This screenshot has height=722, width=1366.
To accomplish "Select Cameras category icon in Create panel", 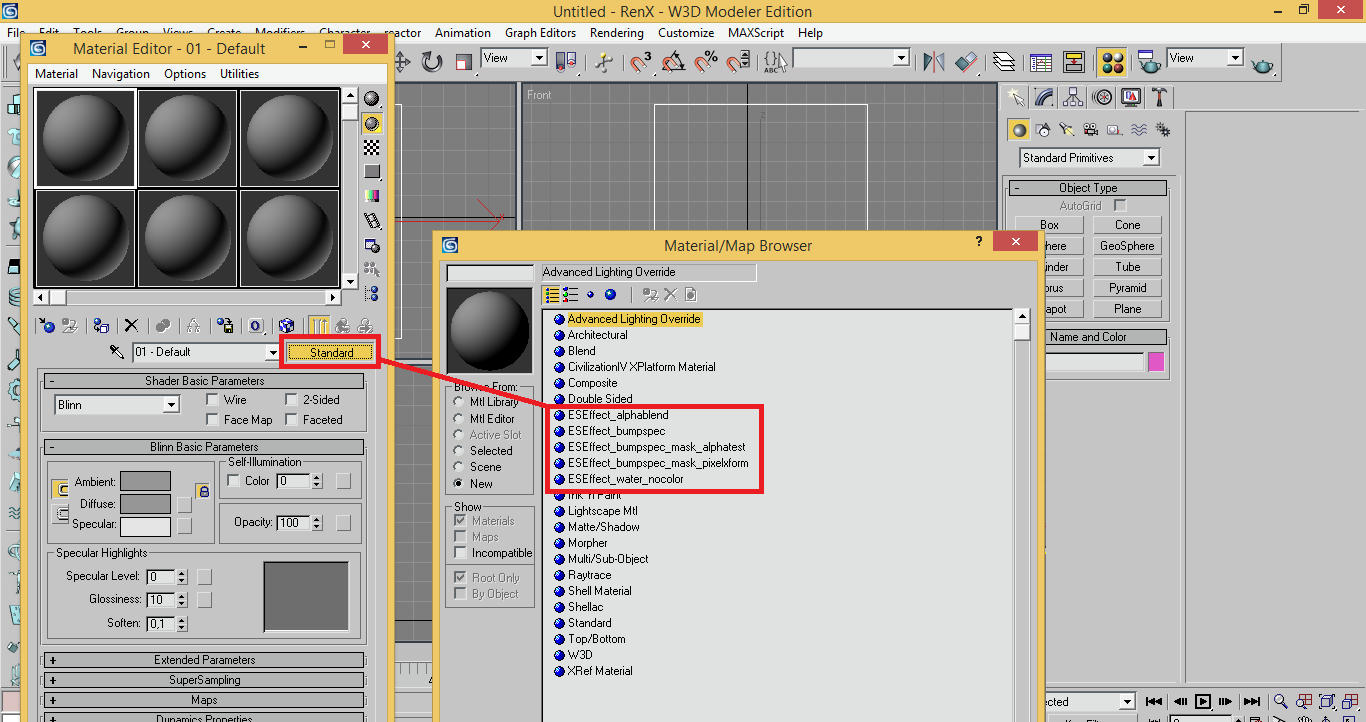I will (x=1091, y=130).
